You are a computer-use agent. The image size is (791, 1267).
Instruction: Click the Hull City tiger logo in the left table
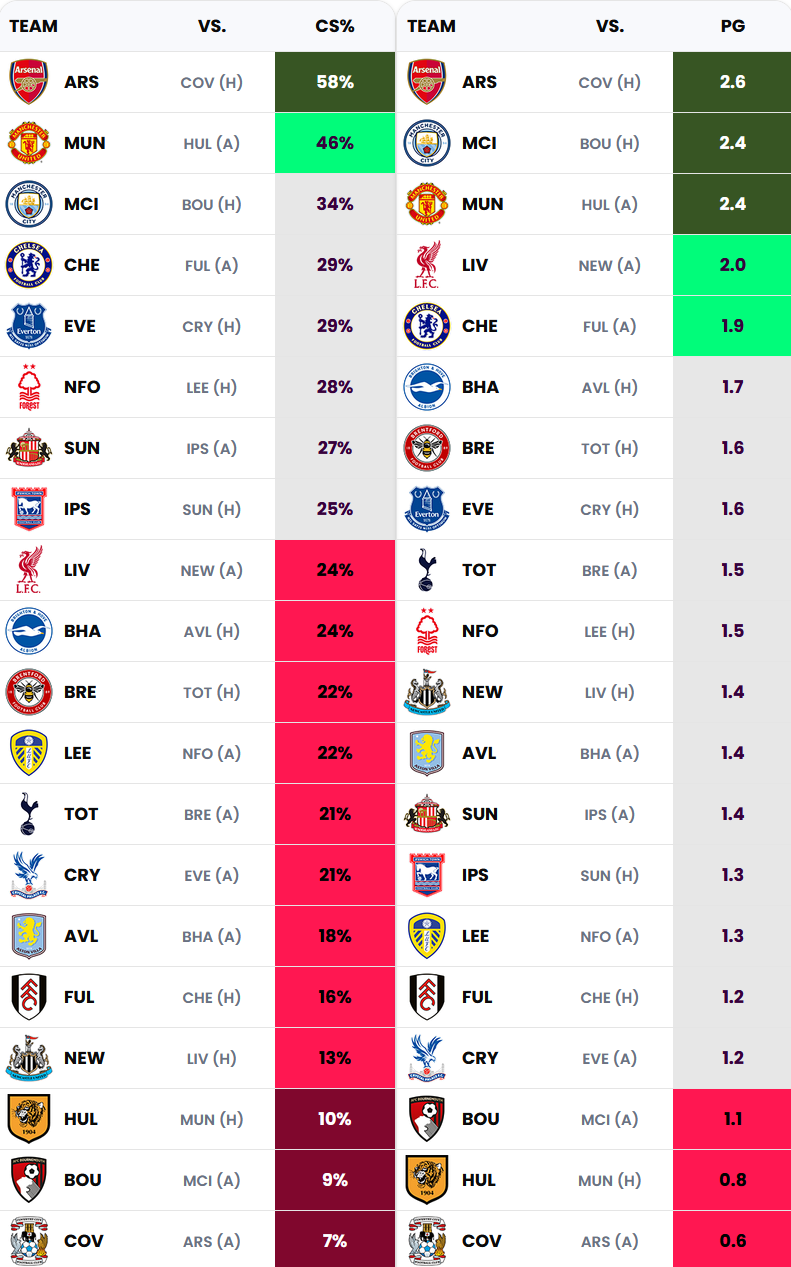pyautogui.click(x=29, y=1119)
